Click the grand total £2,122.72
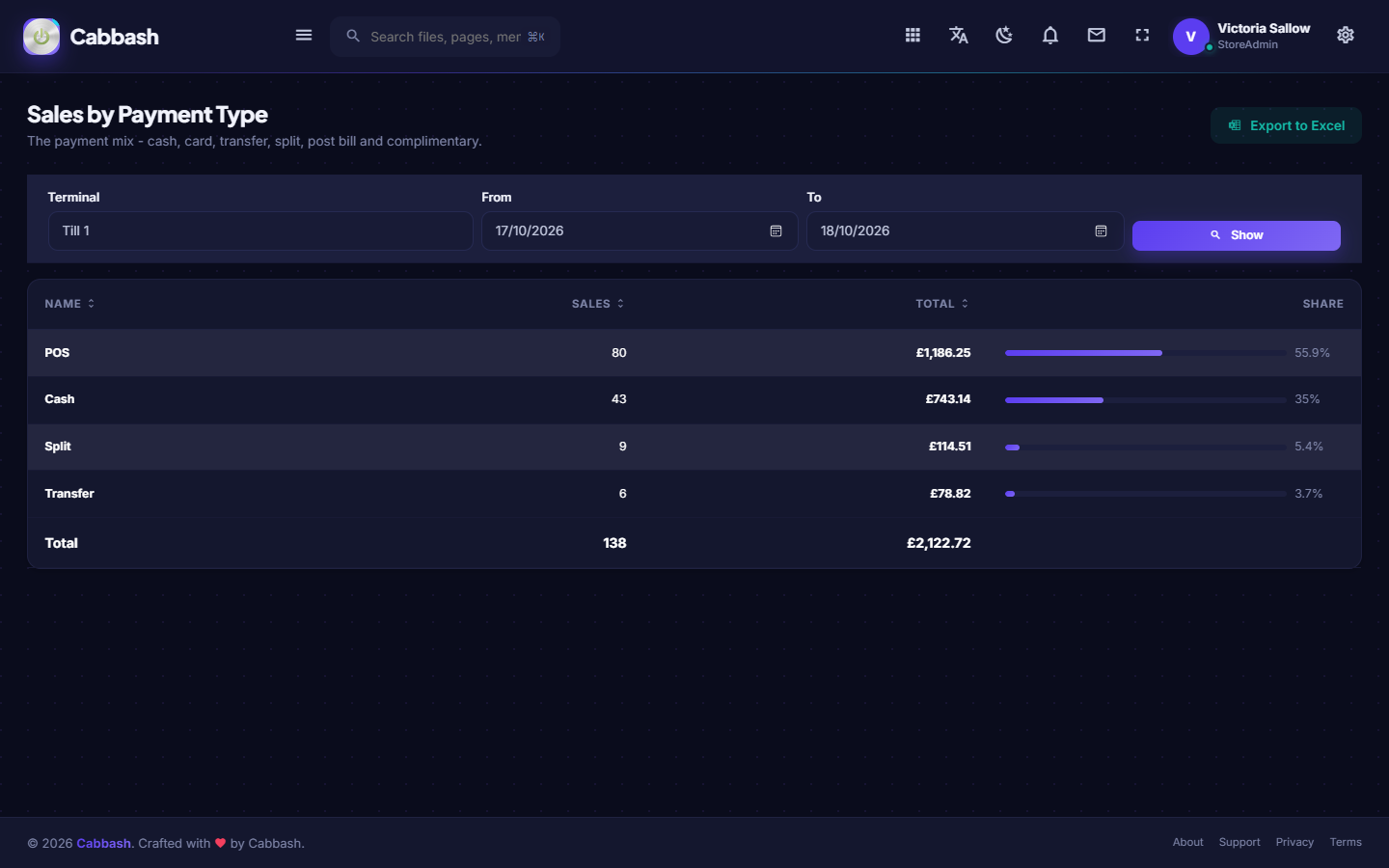 (x=939, y=543)
